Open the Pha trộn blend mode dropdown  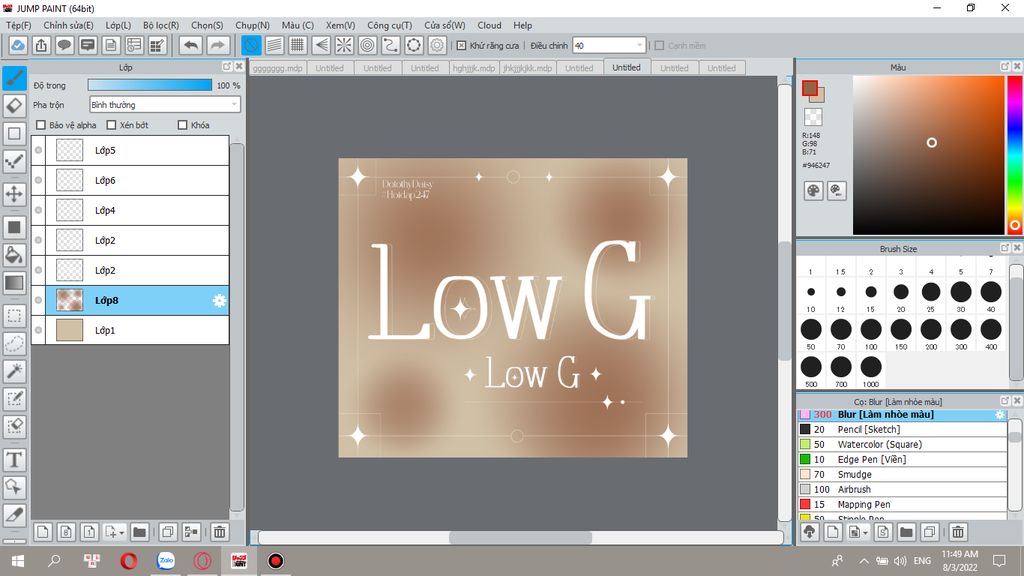(x=164, y=104)
